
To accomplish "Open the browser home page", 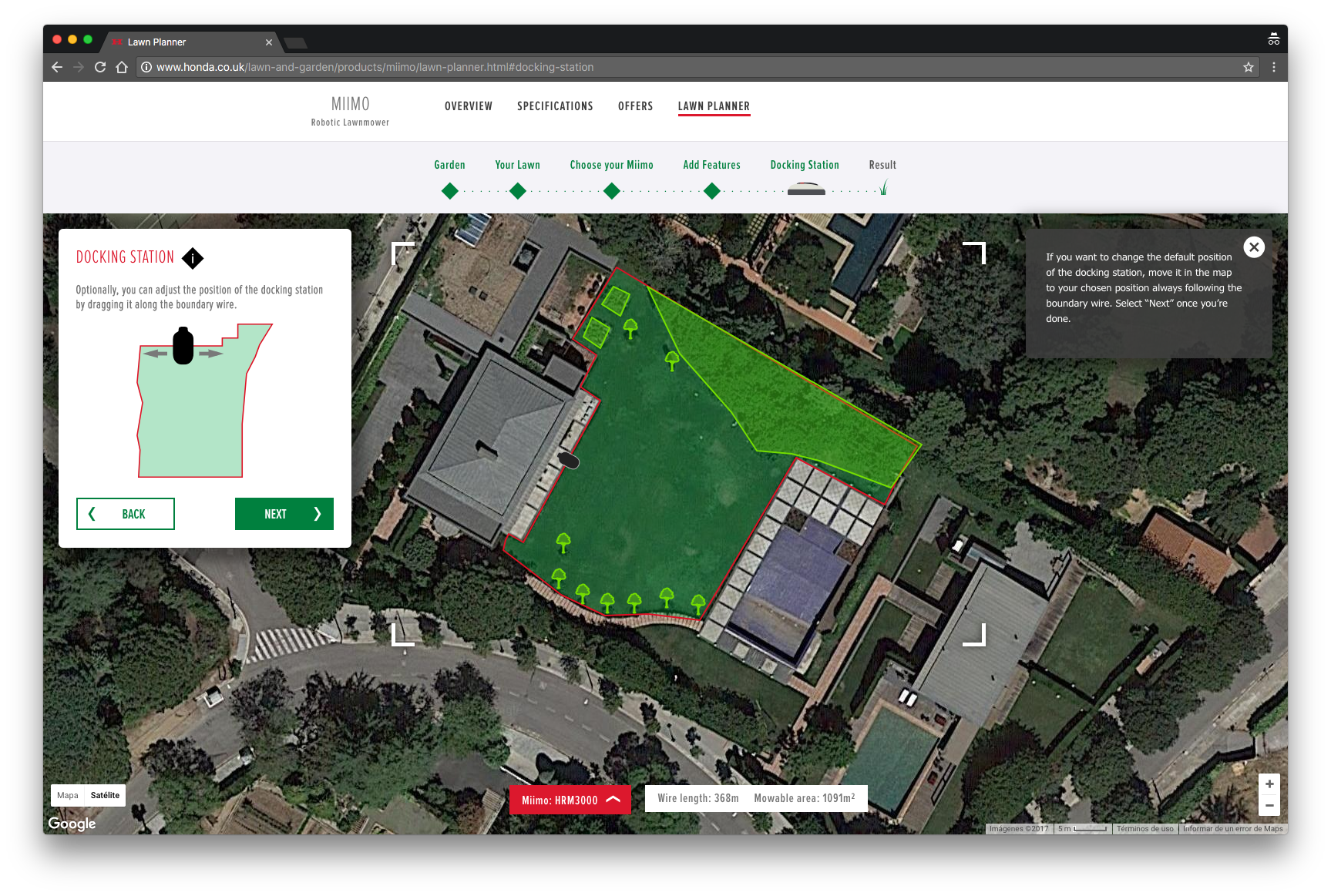I will click(x=122, y=67).
